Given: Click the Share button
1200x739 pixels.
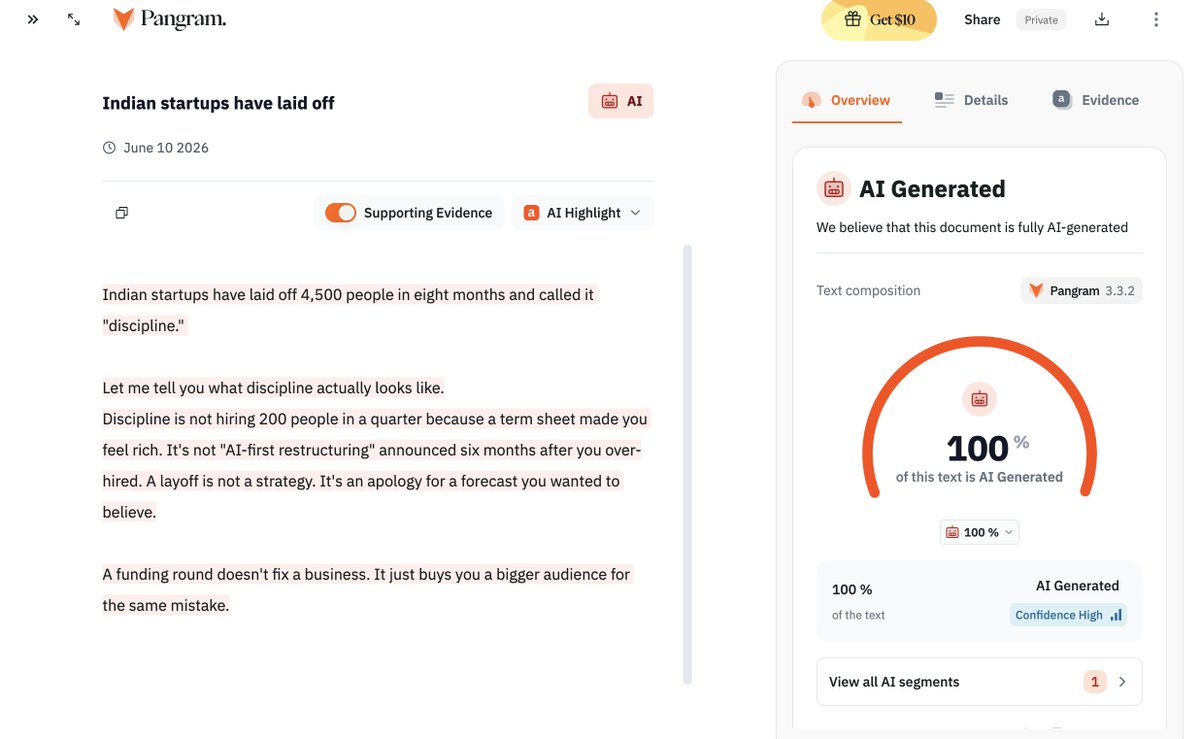Looking at the screenshot, I should click(x=982, y=20).
